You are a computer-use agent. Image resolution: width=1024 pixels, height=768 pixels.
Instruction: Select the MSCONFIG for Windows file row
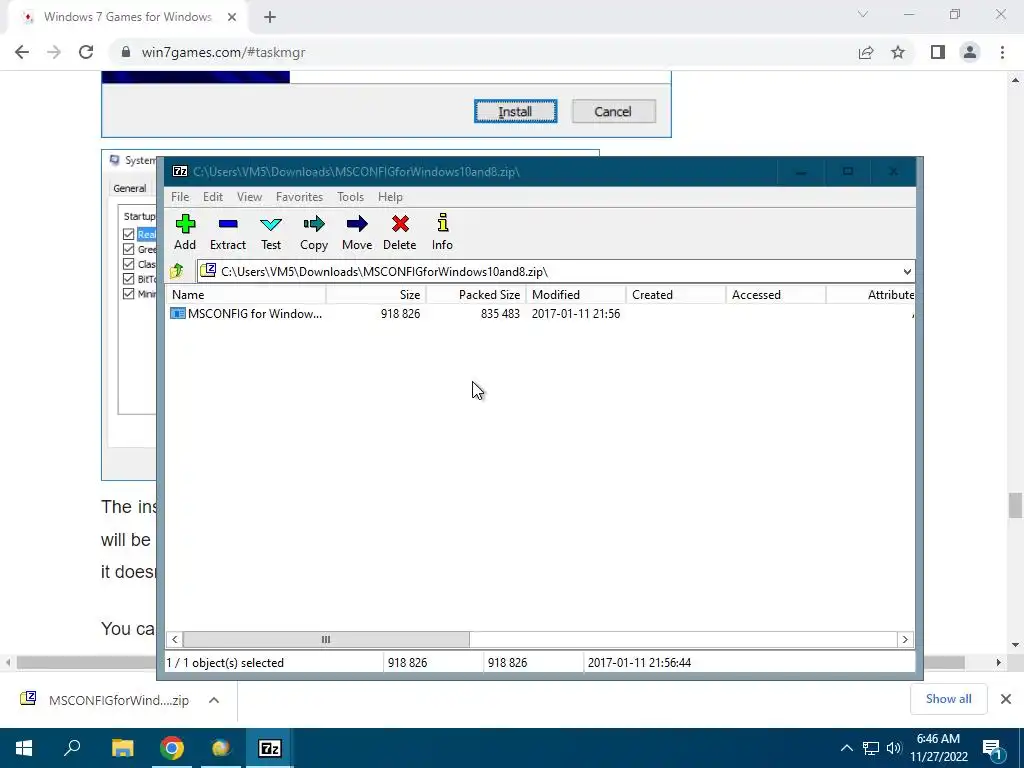539,314
